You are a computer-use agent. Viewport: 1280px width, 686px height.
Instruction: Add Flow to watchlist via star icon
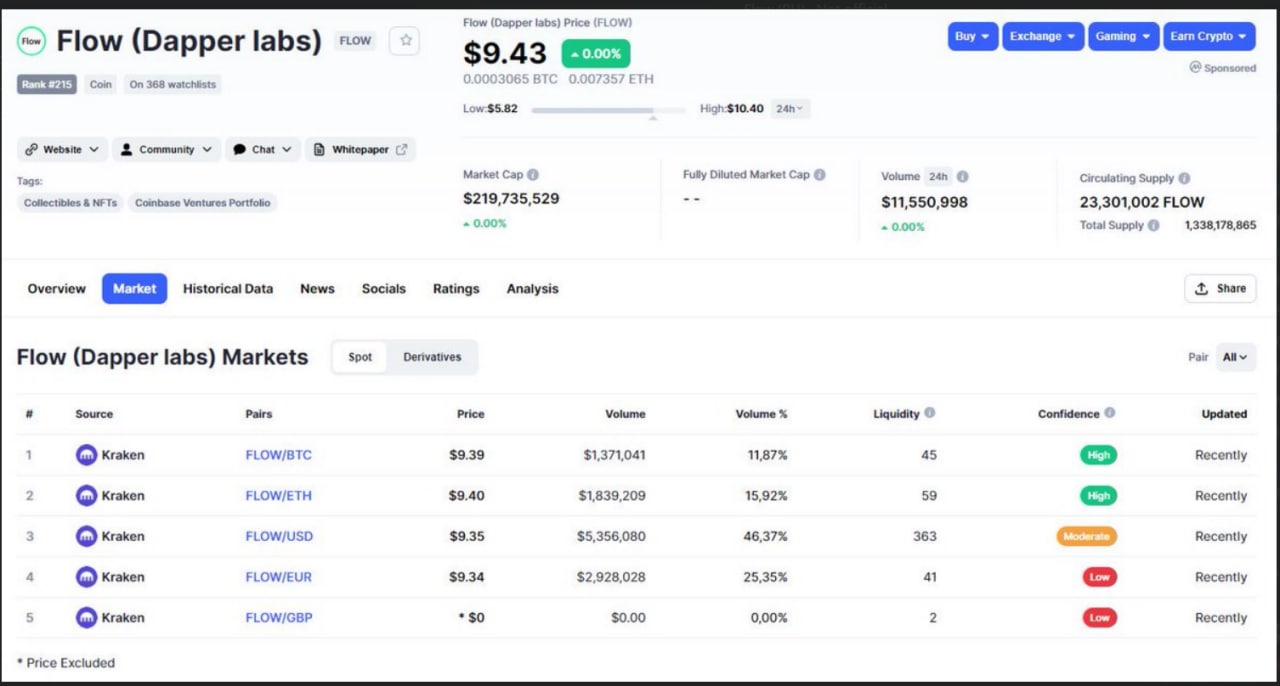pyautogui.click(x=405, y=41)
